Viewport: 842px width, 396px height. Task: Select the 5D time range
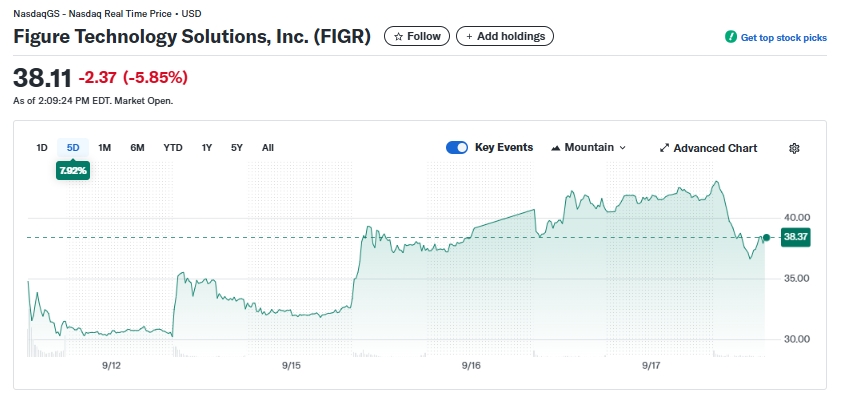click(x=73, y=148)
